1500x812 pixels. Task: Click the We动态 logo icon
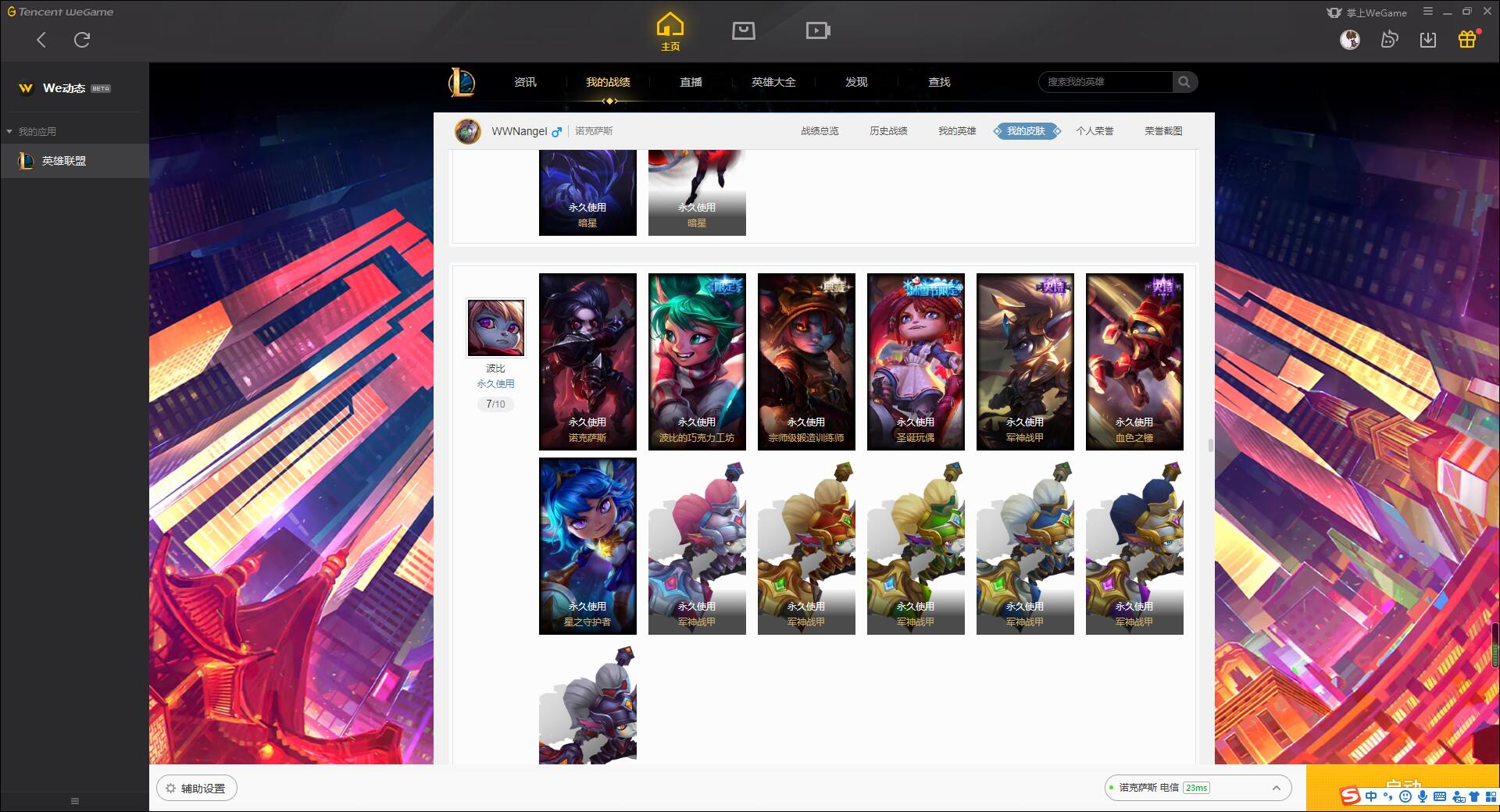[26, 88]
